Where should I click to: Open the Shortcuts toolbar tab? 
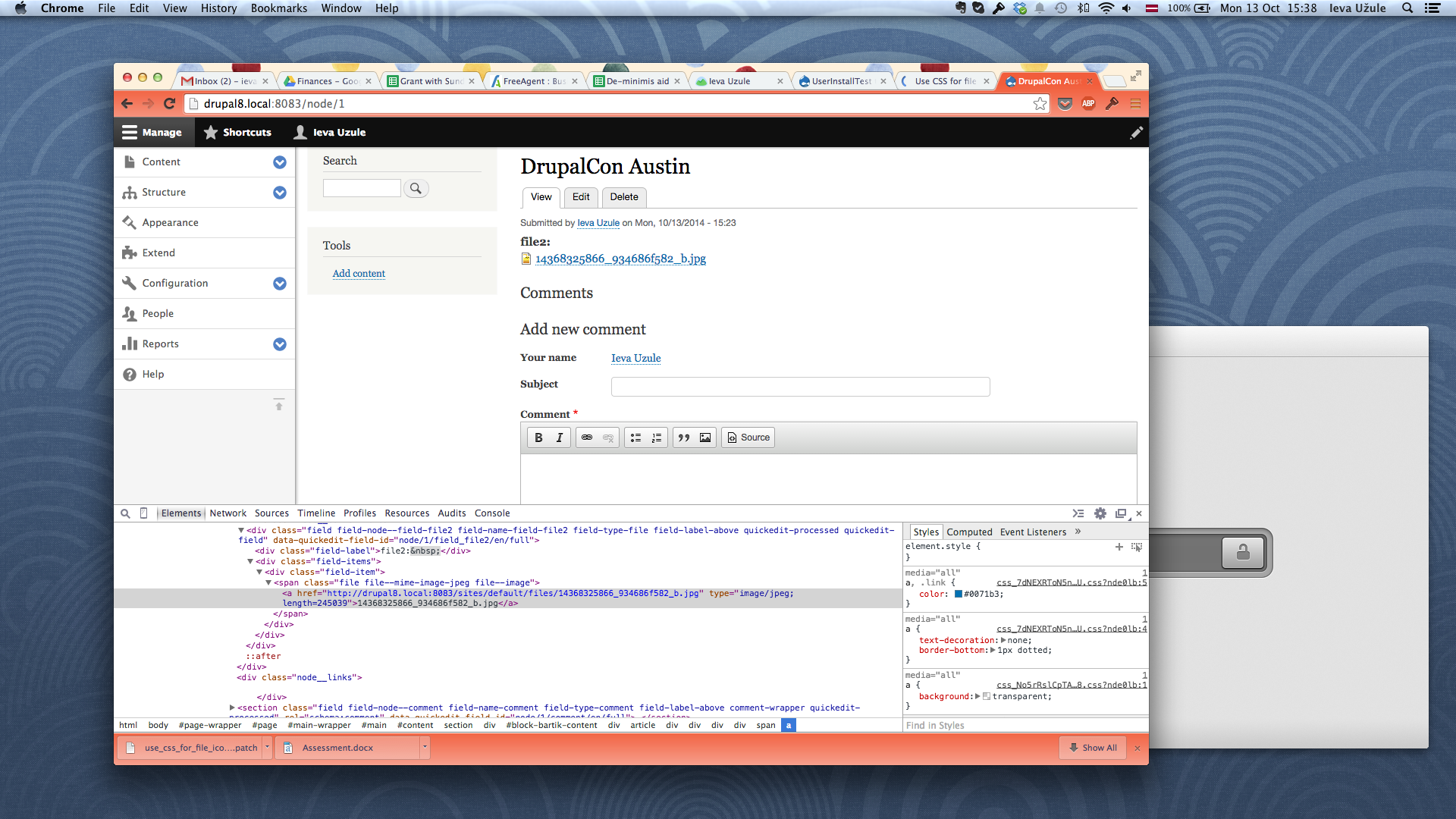pyautogui.click(x=237, y=133)
